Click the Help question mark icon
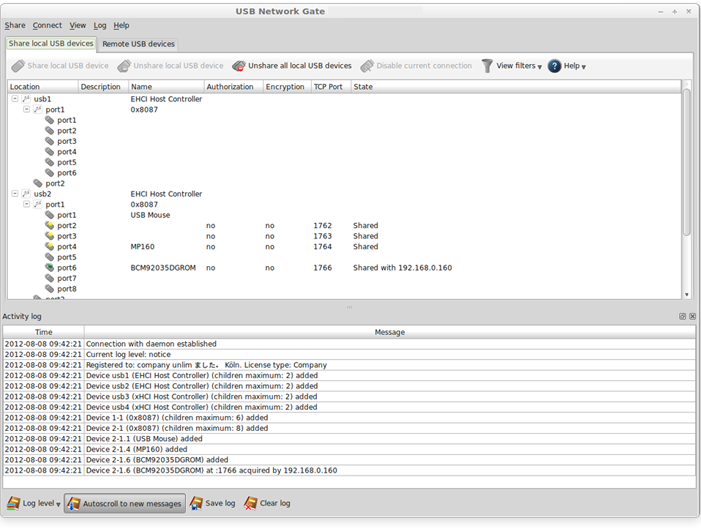The image size is (701, 529). tap(554, 66)
